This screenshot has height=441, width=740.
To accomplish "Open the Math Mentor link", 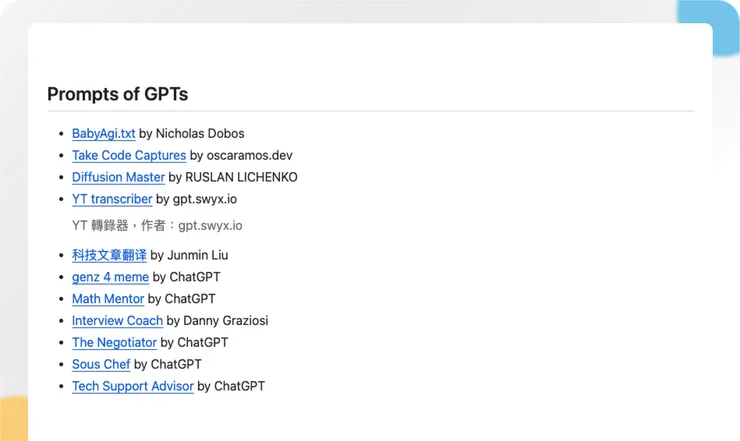I will point(108,299).
